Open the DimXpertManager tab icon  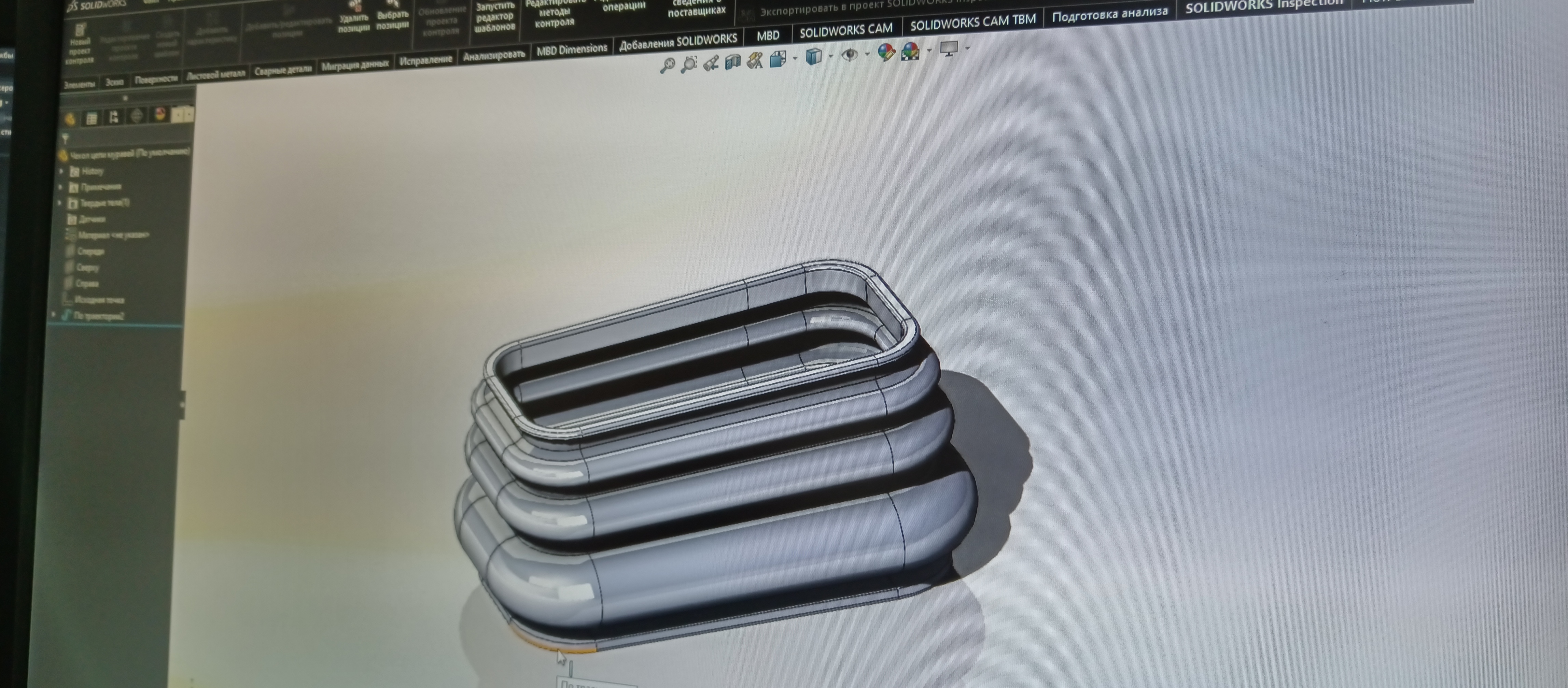[x=137, y=116]
